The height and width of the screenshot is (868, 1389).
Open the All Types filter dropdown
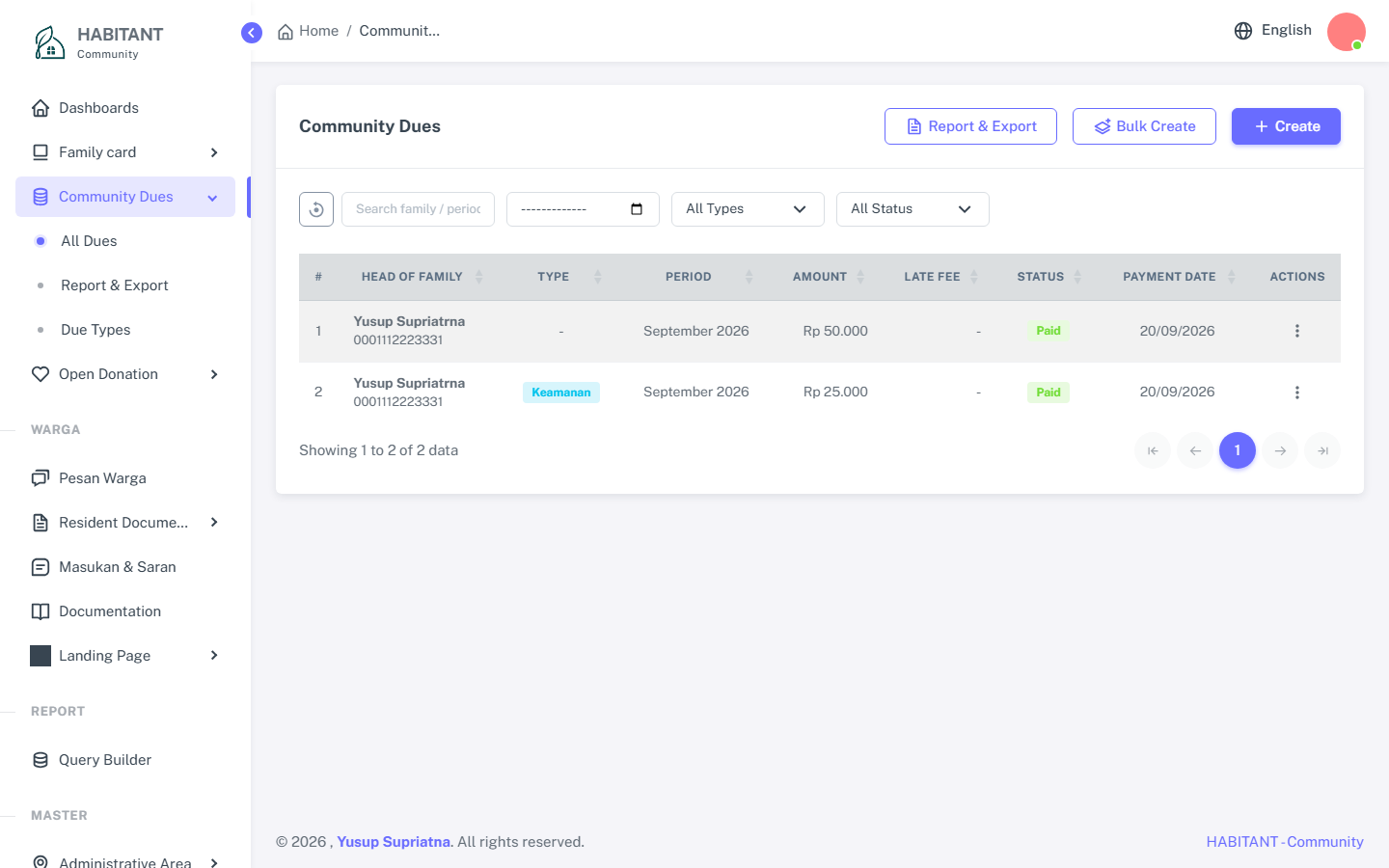click(748, 209)
